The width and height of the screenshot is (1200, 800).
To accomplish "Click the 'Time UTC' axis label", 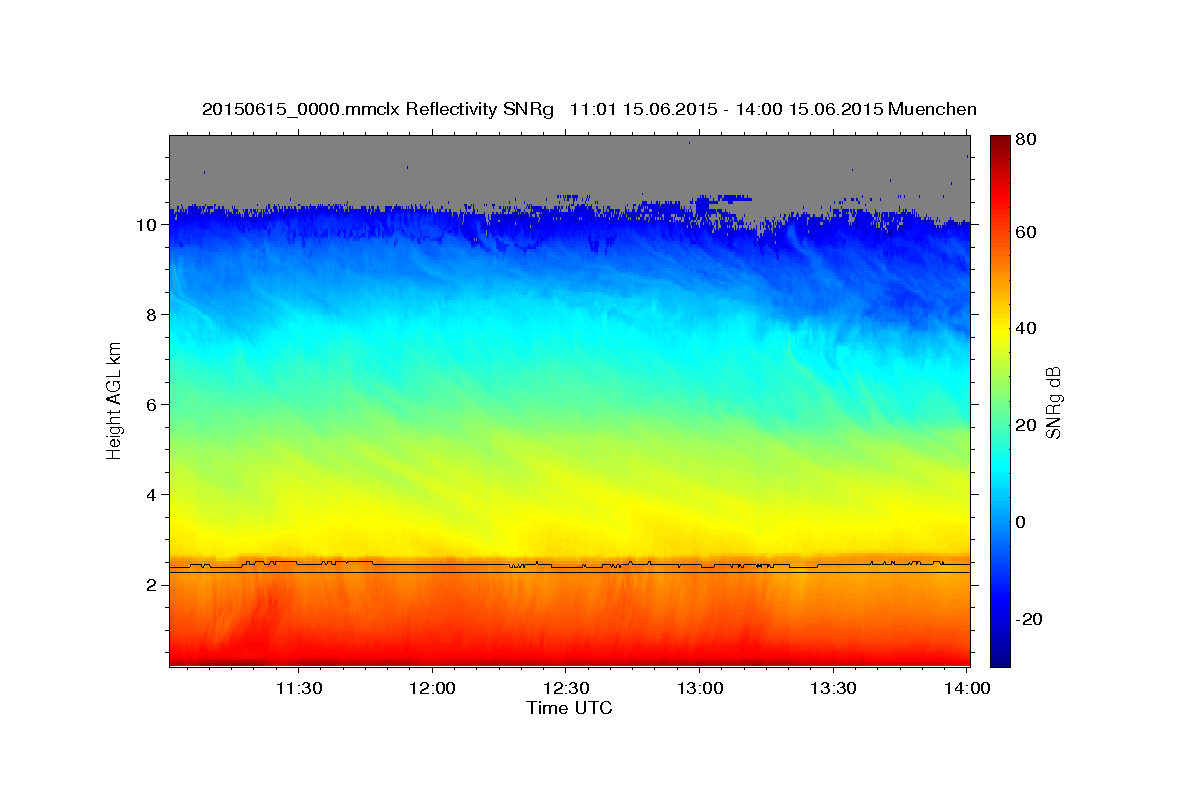I will point(569,708).
